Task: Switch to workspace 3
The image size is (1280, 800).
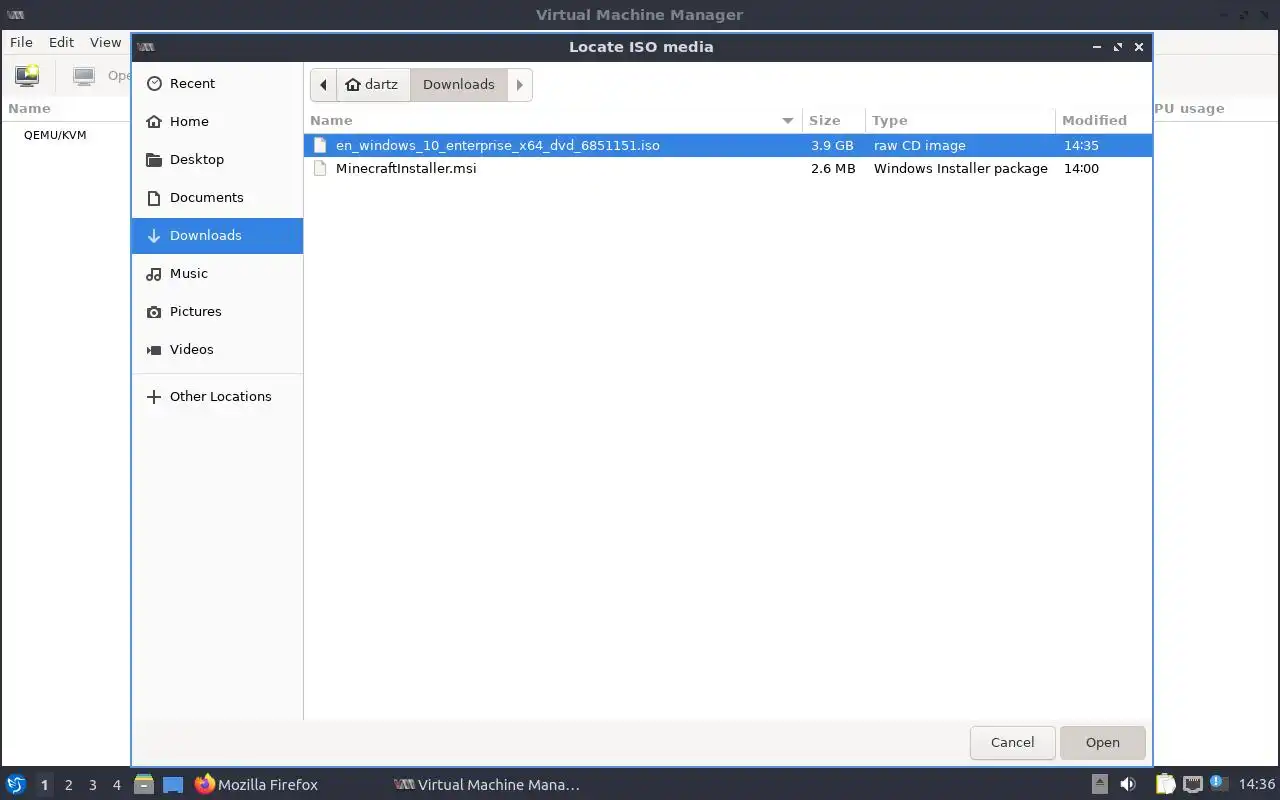Action: point(92,785)
